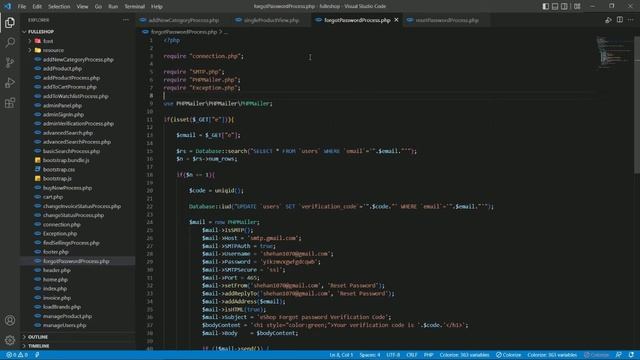This screenshot has height=360, width=640.
Task: Select language mode PHP
Action: point(428,355)
